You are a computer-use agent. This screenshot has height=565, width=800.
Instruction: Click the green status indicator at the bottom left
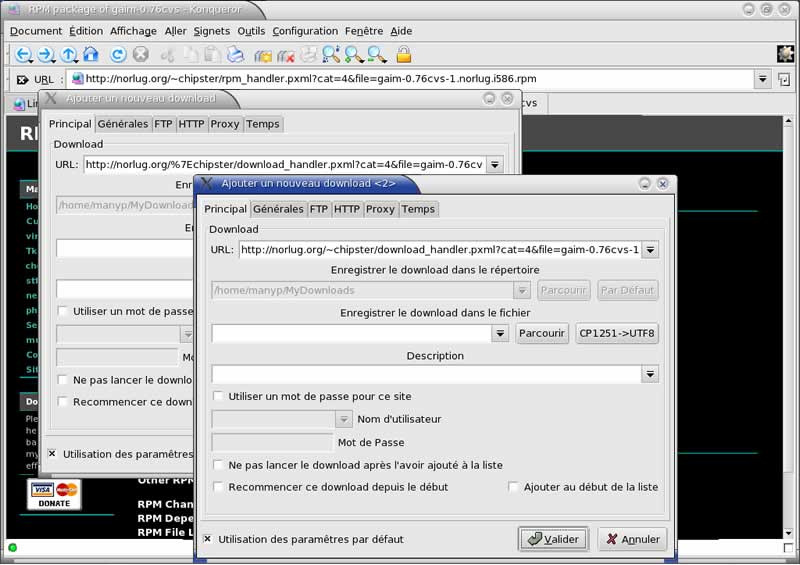(13, 548)
